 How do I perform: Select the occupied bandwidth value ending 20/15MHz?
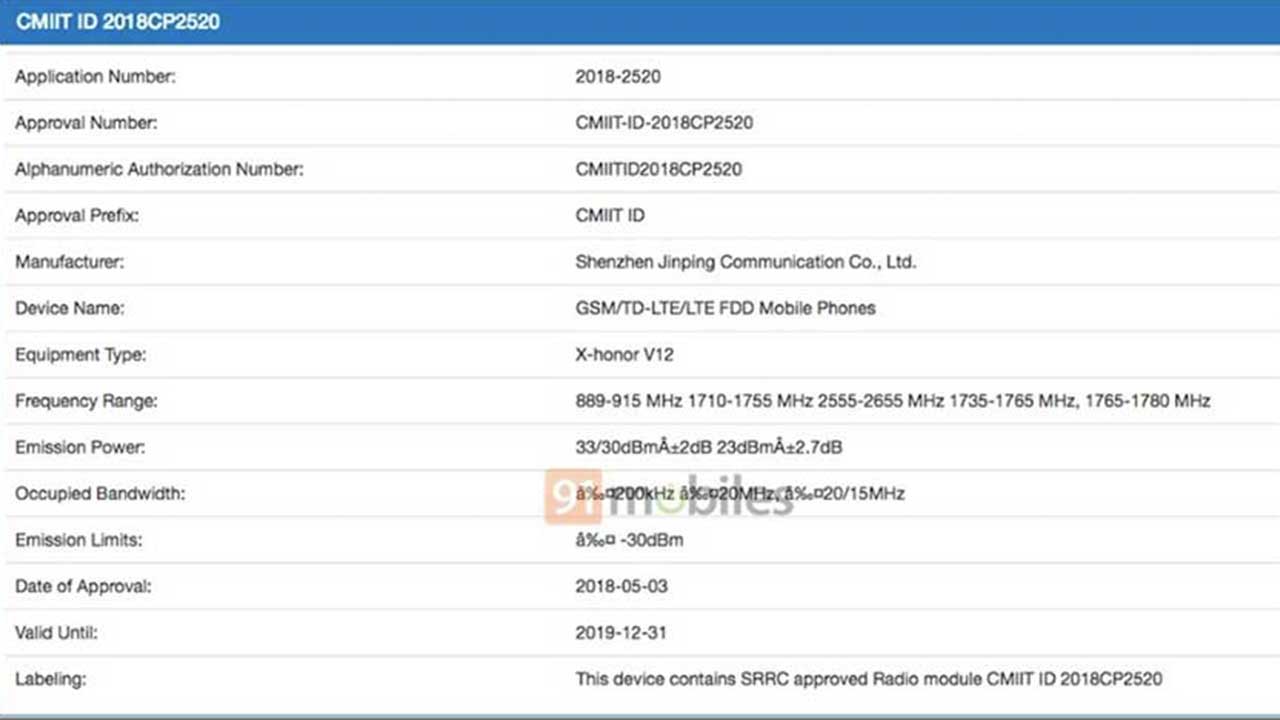click(x=740, y=493)
